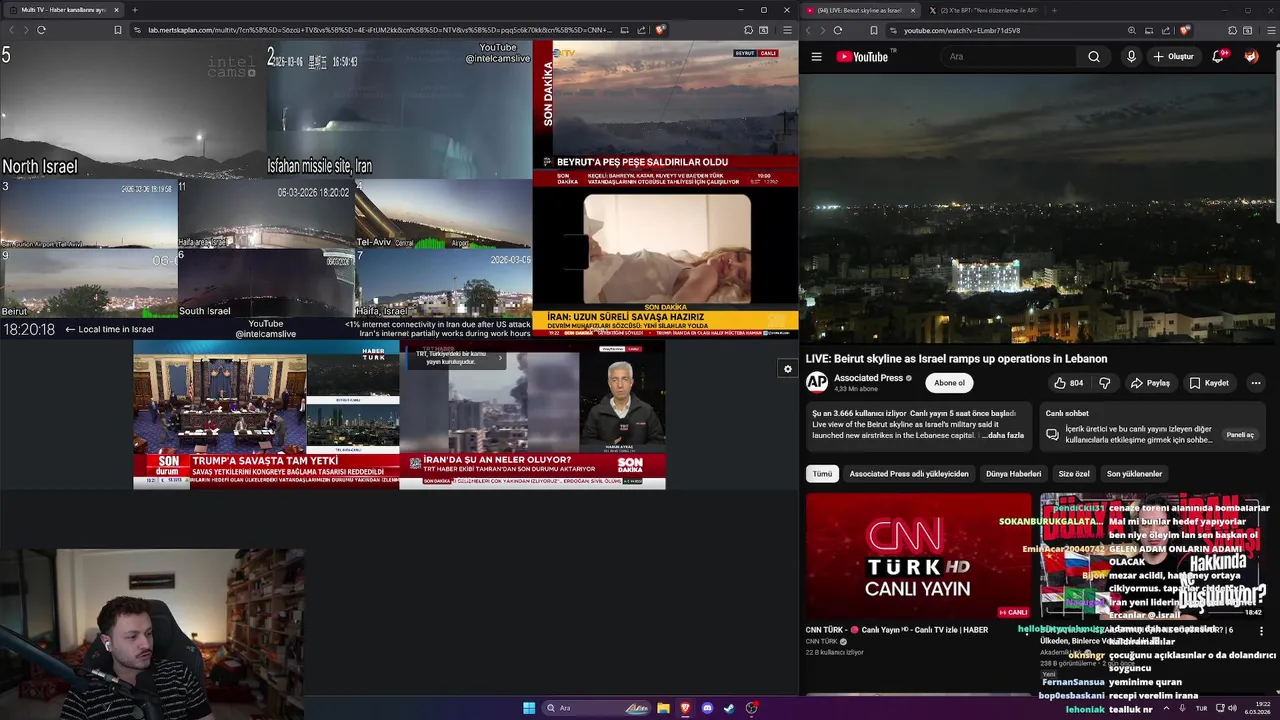The height and width of the screenshot is (720, 1280).
Task: Select the 'Size özel' chip
Action: point(1074,474)
